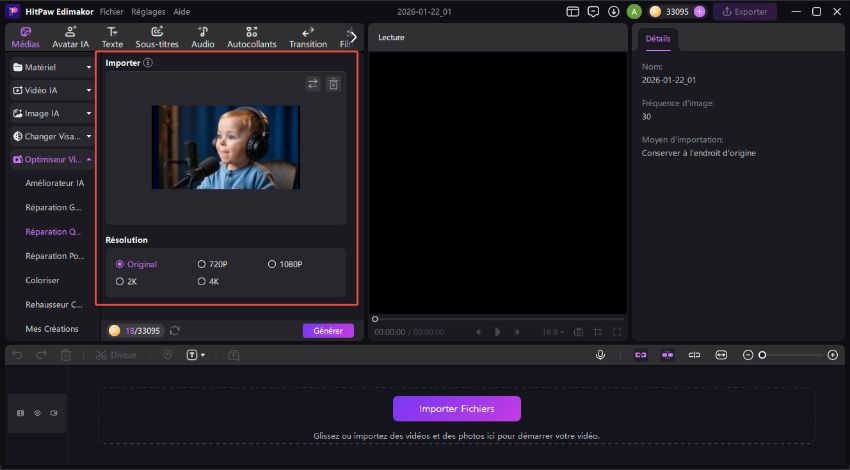Click the undo arrow
The image size is (850, 470).
click(x=17, y=355)
